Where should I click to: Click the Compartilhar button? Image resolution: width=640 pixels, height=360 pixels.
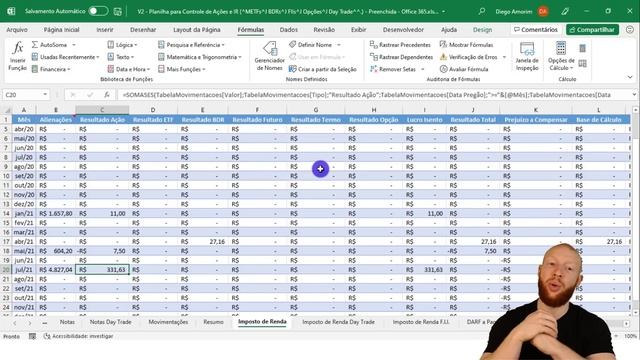point(592,29)
